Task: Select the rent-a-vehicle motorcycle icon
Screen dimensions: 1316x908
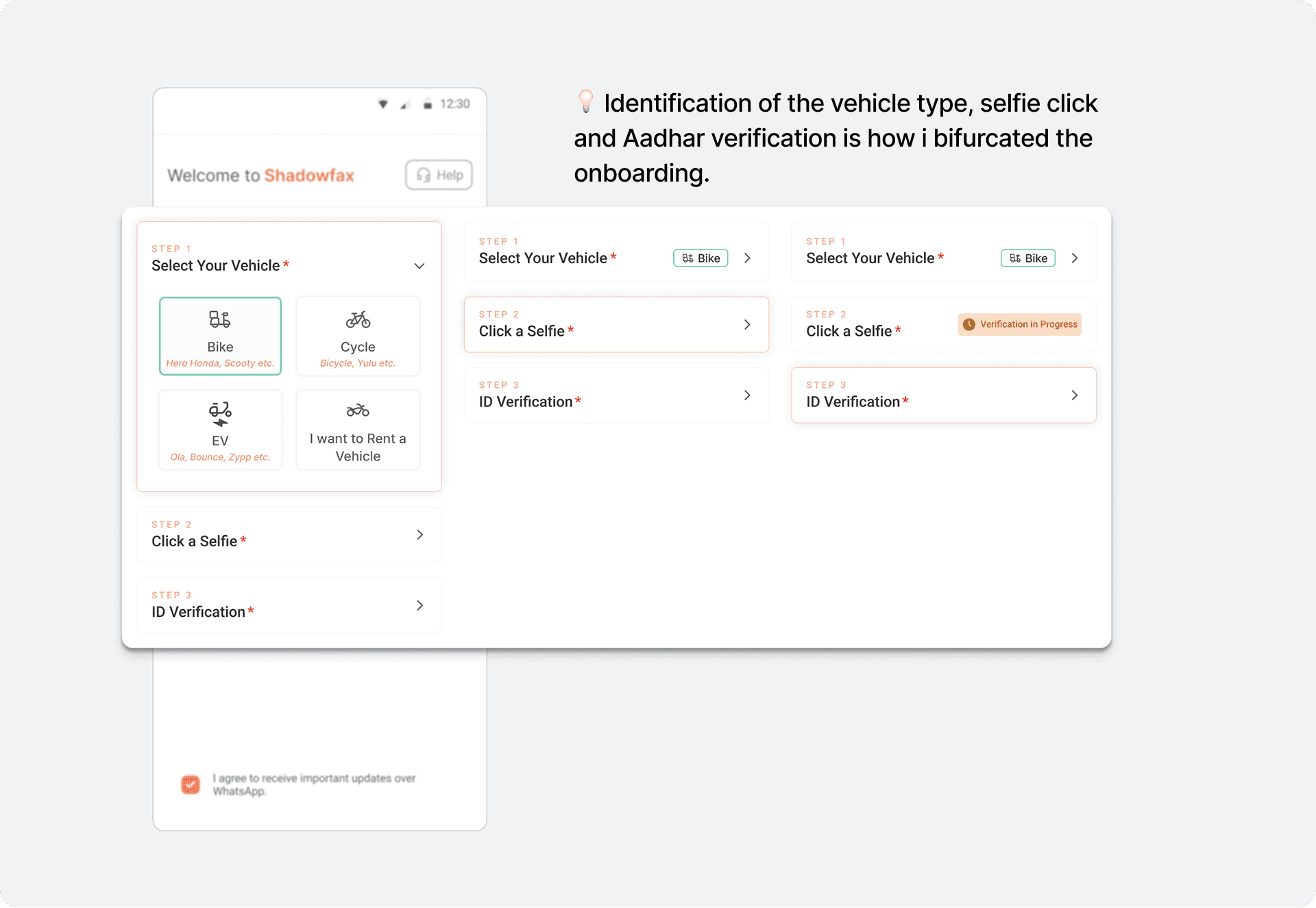Action: (358, 410)
